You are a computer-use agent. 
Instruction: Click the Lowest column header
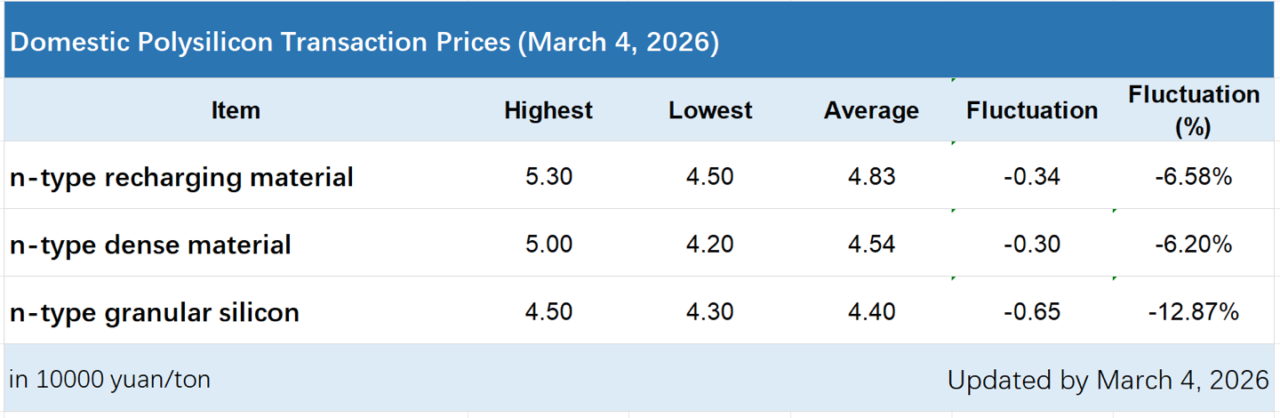point(710,111)
